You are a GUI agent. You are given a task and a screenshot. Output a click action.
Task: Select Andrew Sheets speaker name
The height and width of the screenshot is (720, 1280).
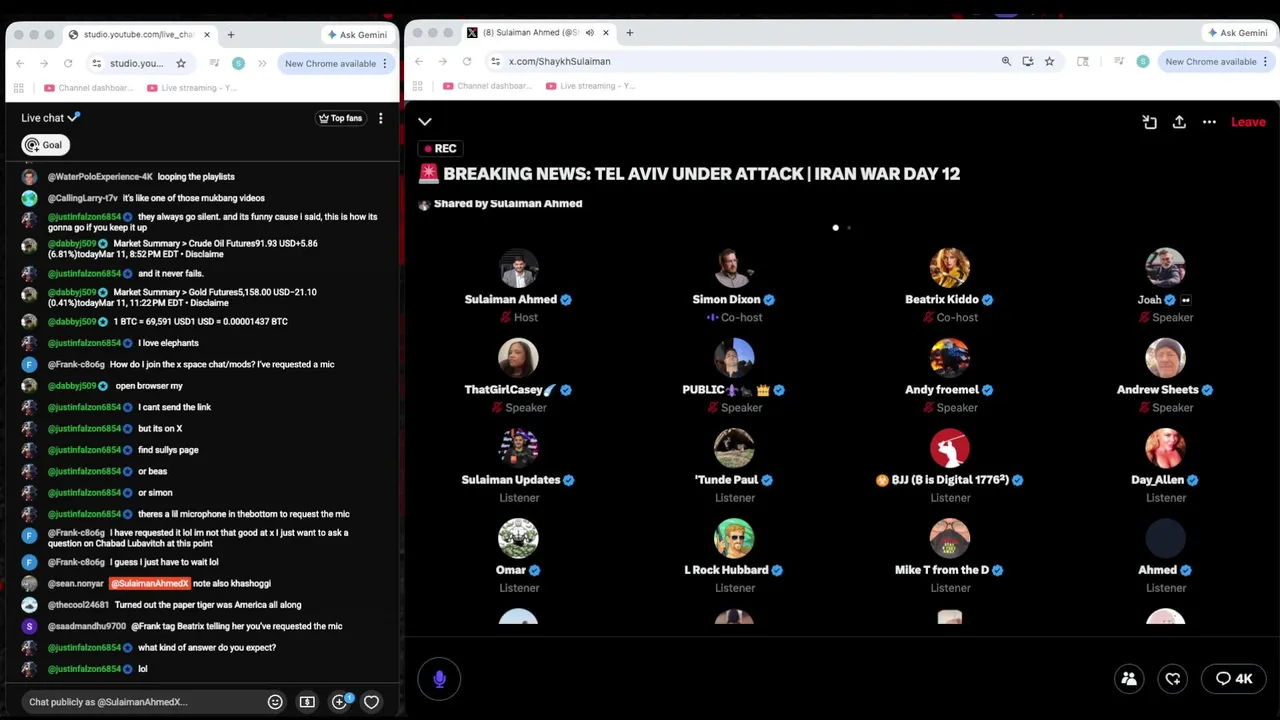[1157, 390]
